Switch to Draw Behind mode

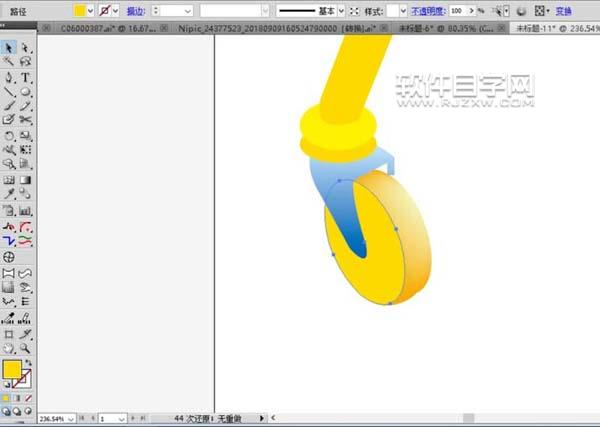16,411
